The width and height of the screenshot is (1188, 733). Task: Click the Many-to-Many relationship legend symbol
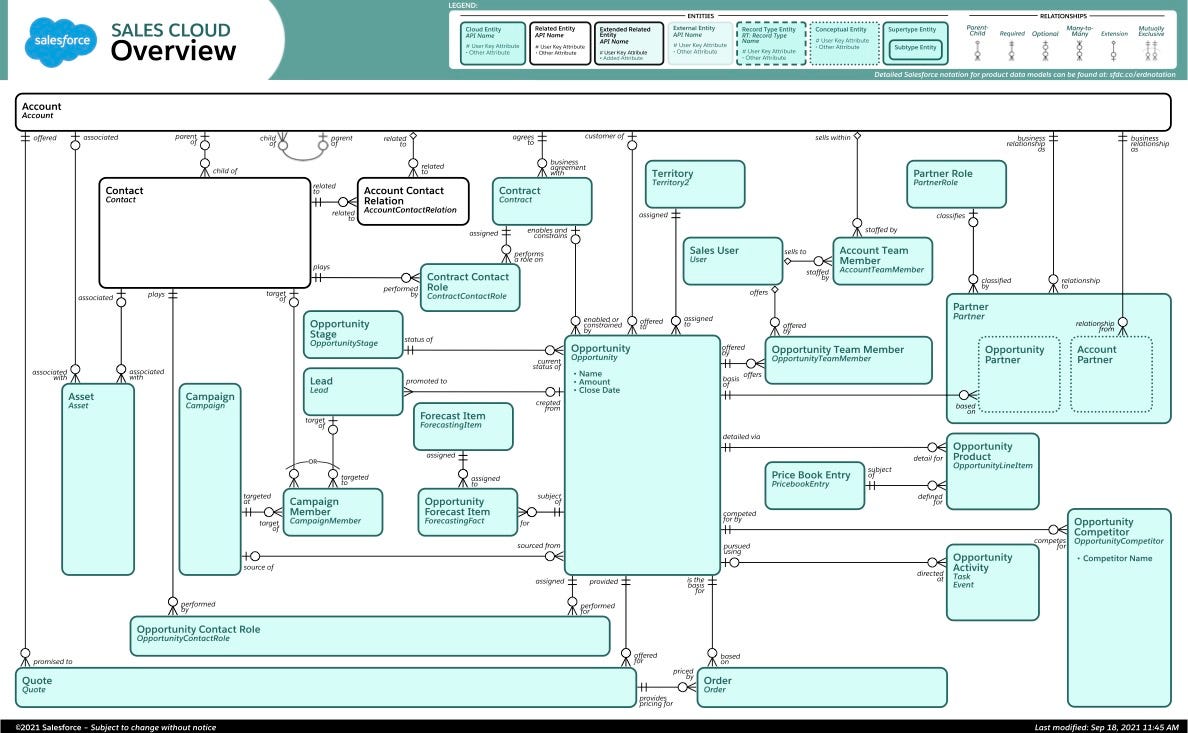pyautogui.click(x=1080, y=51)
